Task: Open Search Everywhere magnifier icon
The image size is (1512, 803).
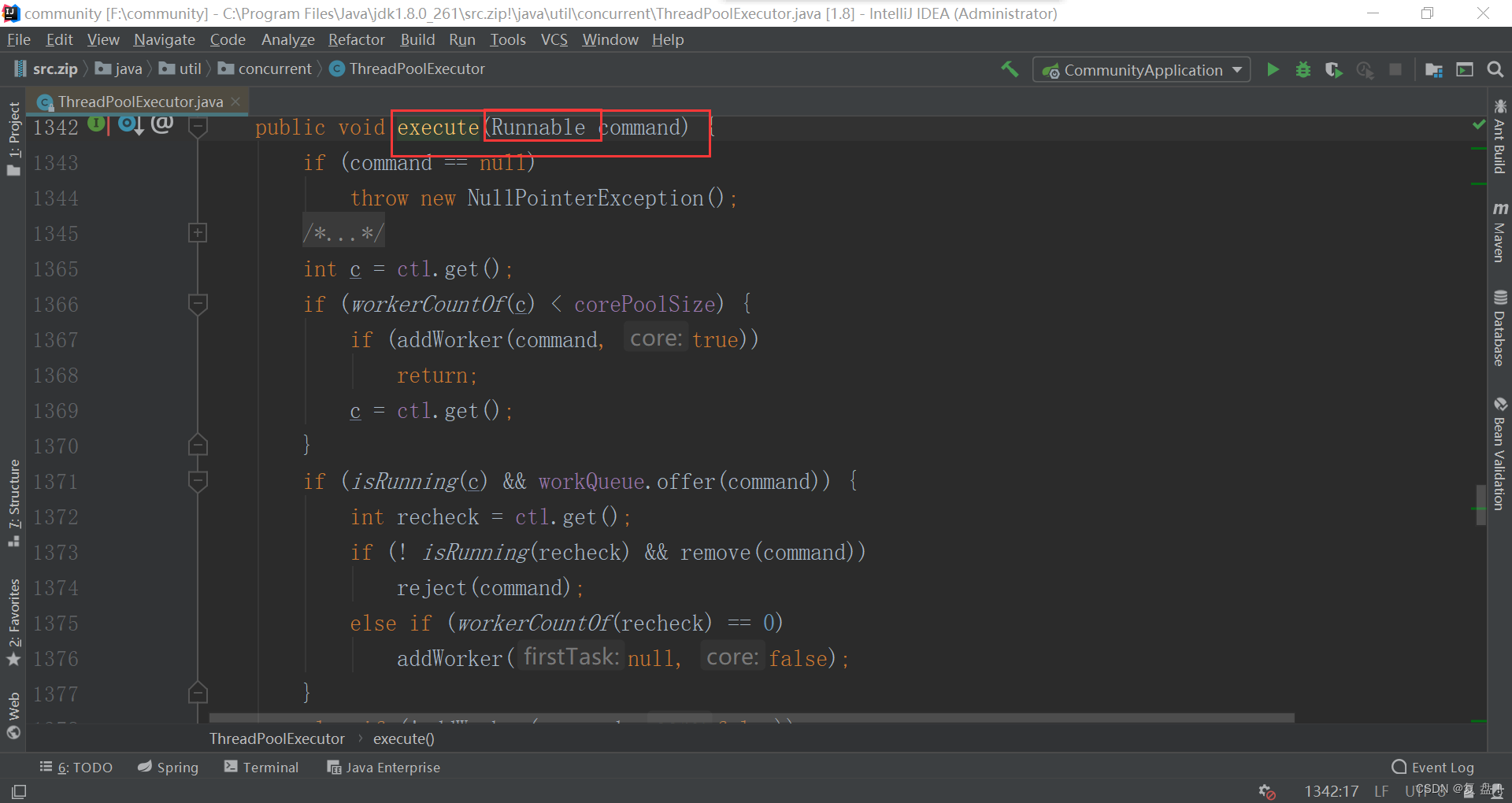Action: [1495, 69]
